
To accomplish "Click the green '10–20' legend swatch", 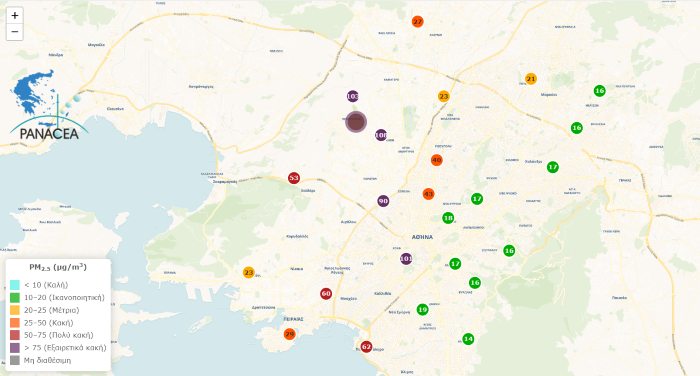I will [x=15, y=297].
